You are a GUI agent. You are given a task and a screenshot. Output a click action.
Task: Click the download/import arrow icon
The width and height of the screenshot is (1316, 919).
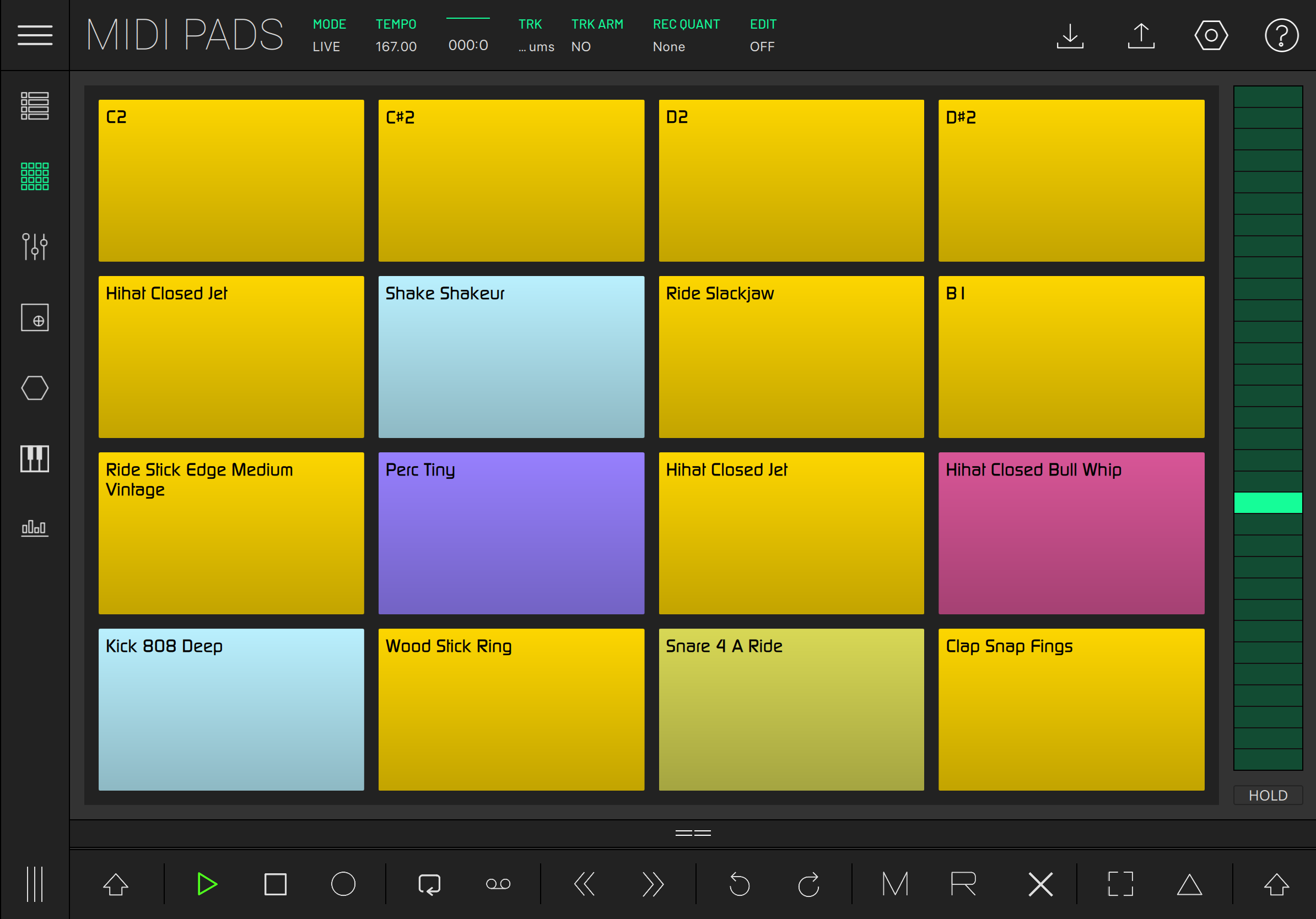tap(1070, 35)
